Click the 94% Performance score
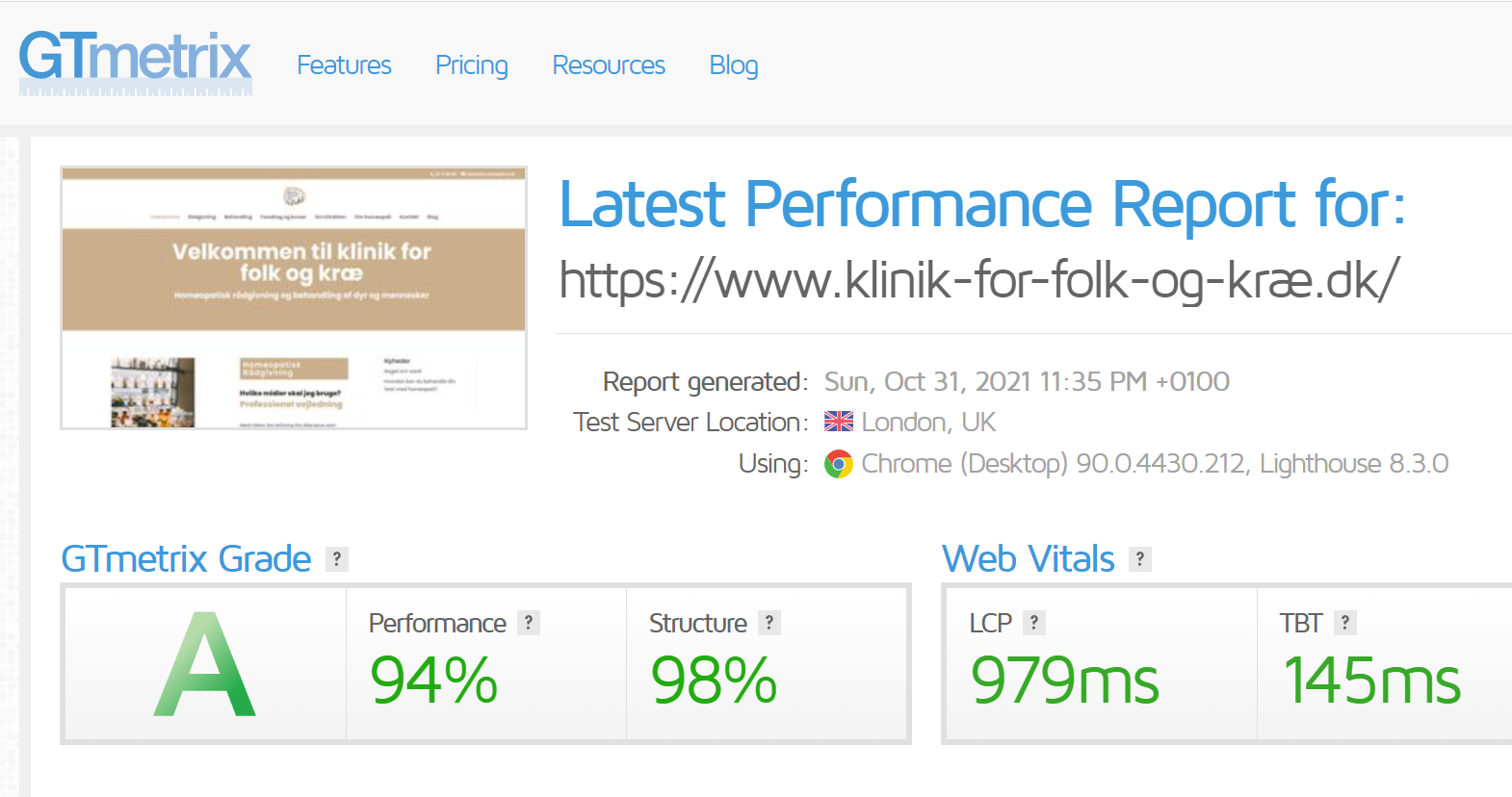This screenshot has height=797, width=1512. (x=433, y=681)
